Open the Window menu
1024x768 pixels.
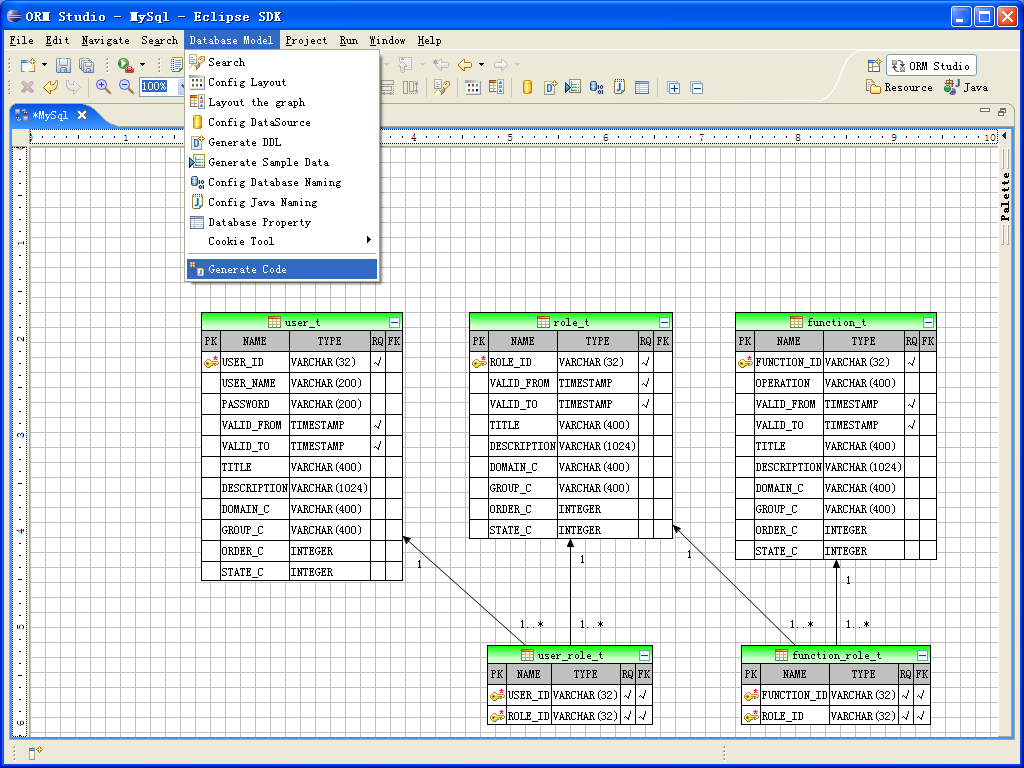387,40
